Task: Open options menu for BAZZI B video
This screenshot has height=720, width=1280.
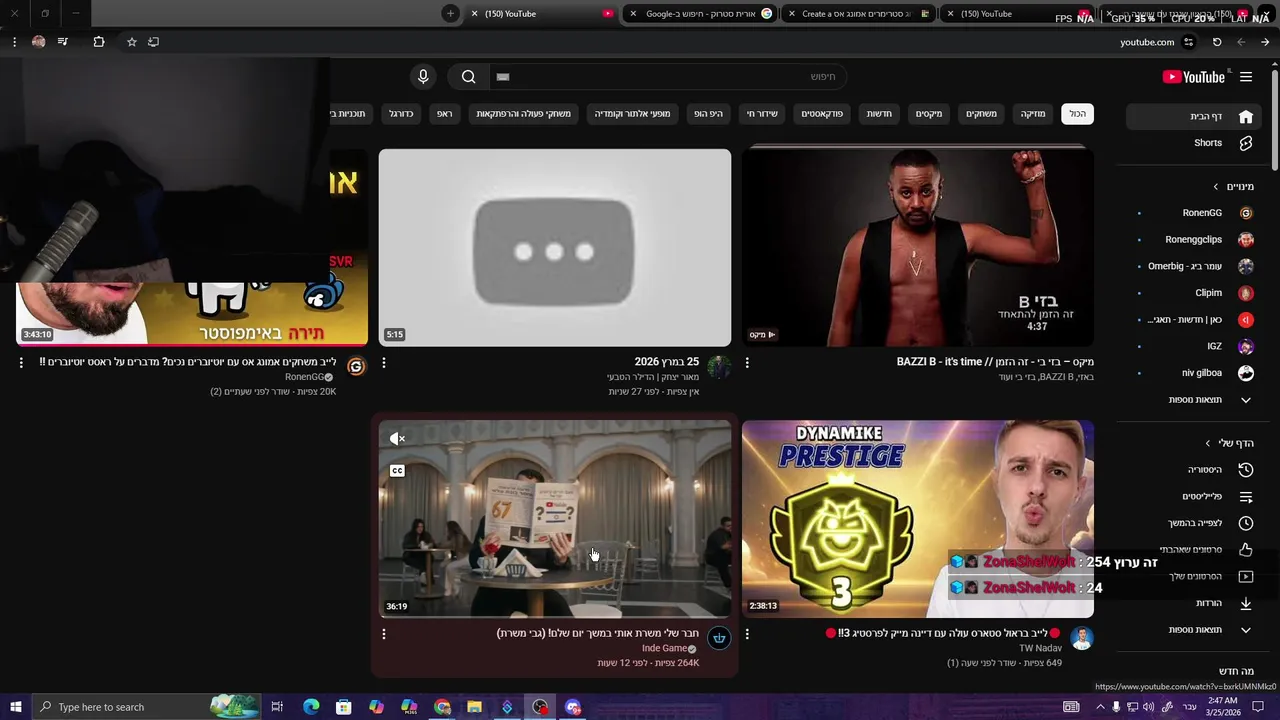Action: [747, 363]
